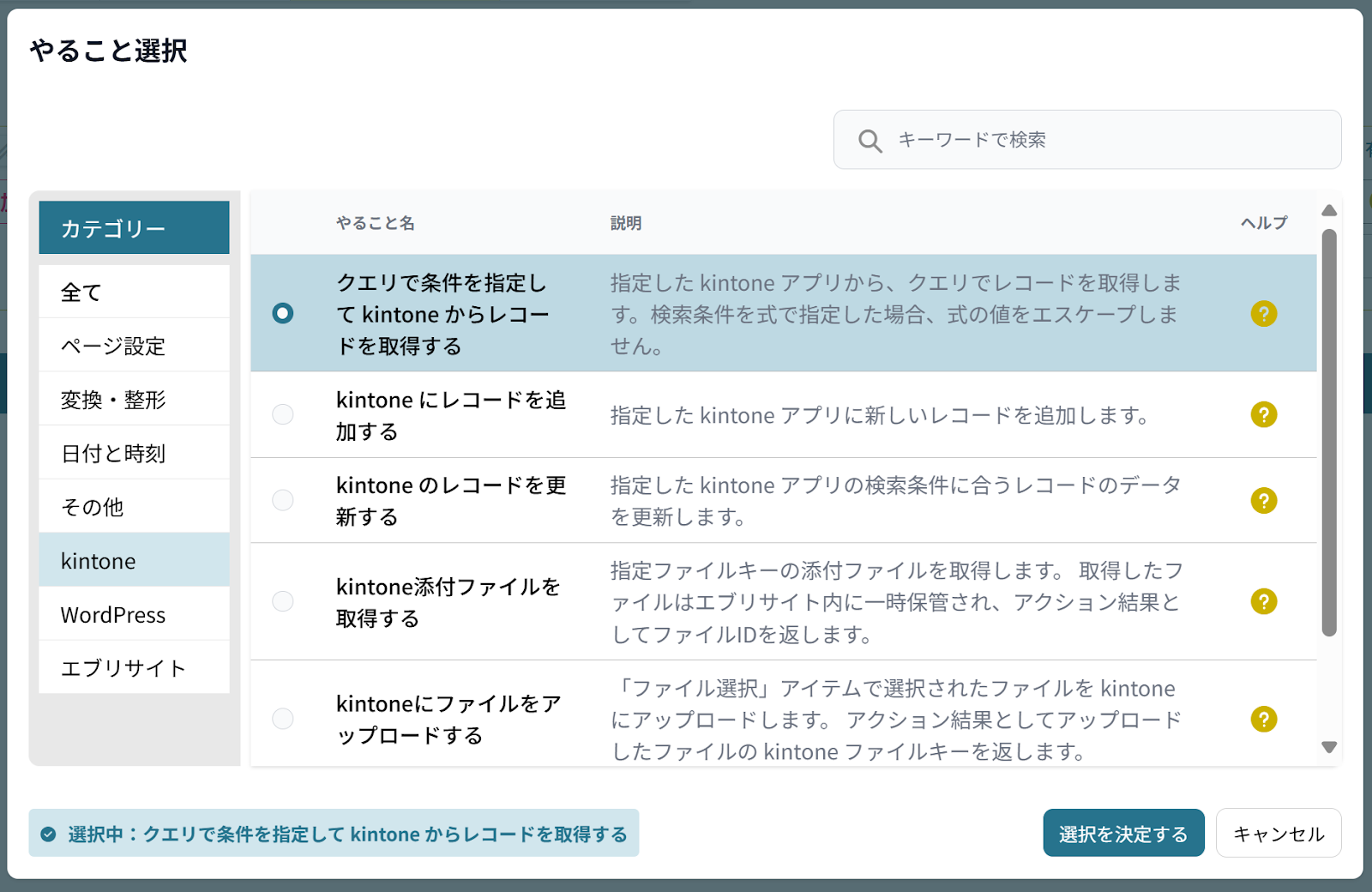Choose the kintone category

(x=134, y=561)
